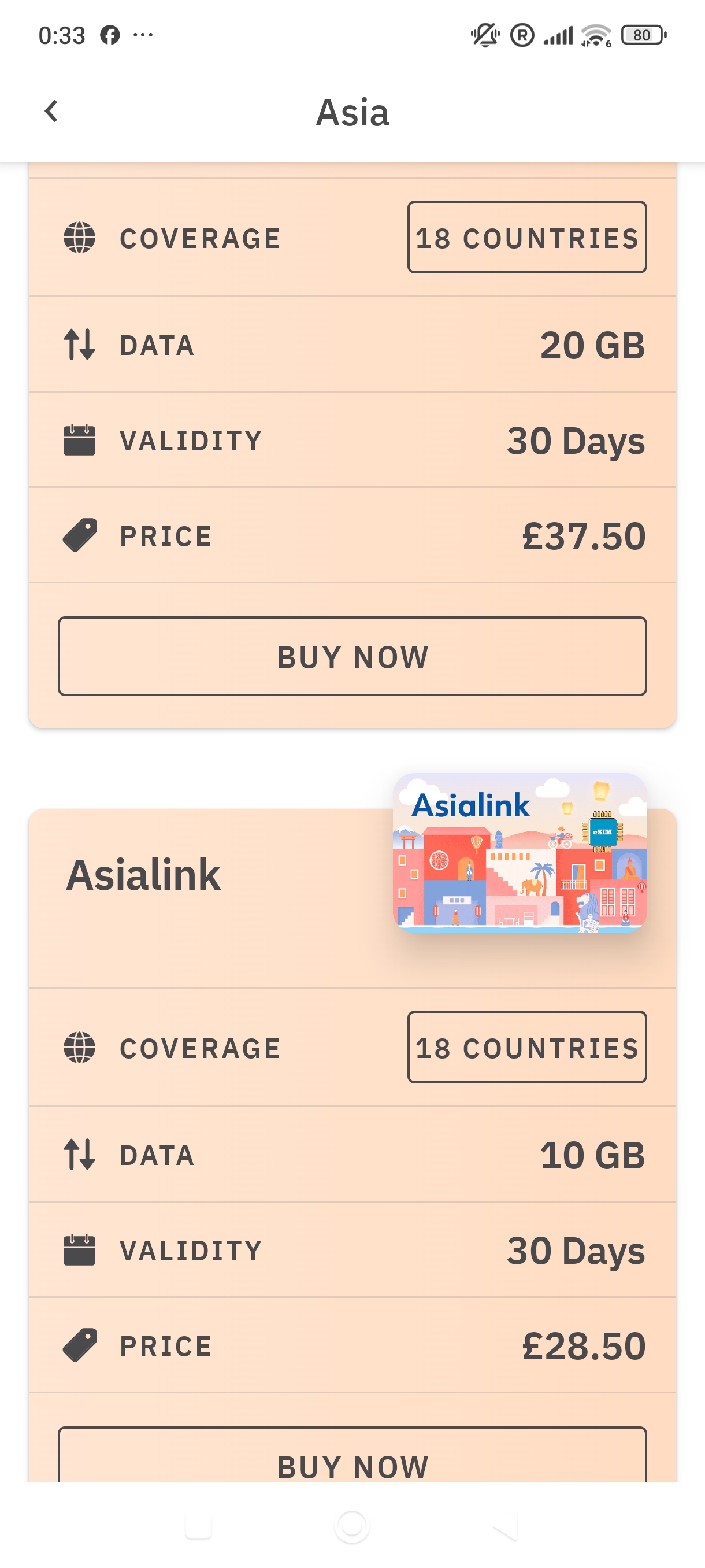Select the Asialink plan title
Image resolution: width=705 pixels, height=1568 pixels.
(x=143, y=875)
